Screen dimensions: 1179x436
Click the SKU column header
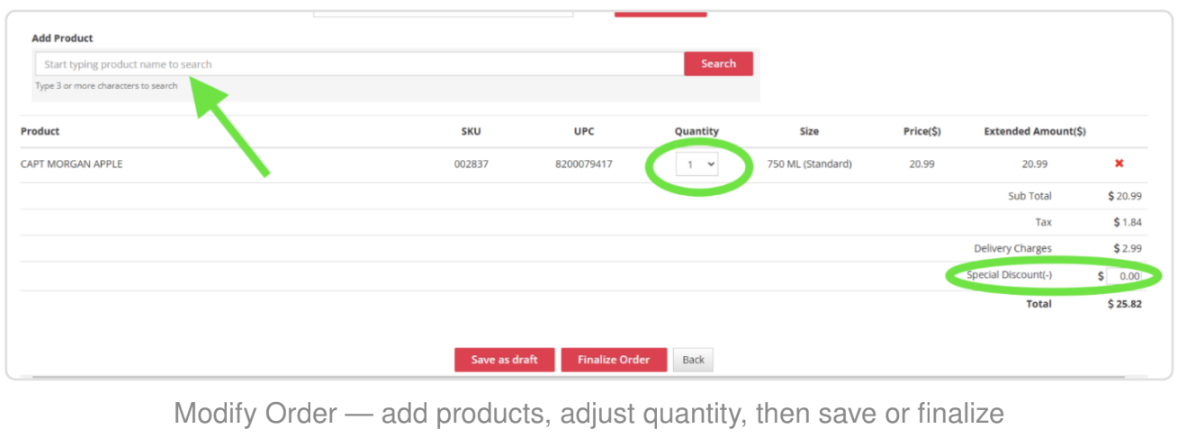(471, 132)
